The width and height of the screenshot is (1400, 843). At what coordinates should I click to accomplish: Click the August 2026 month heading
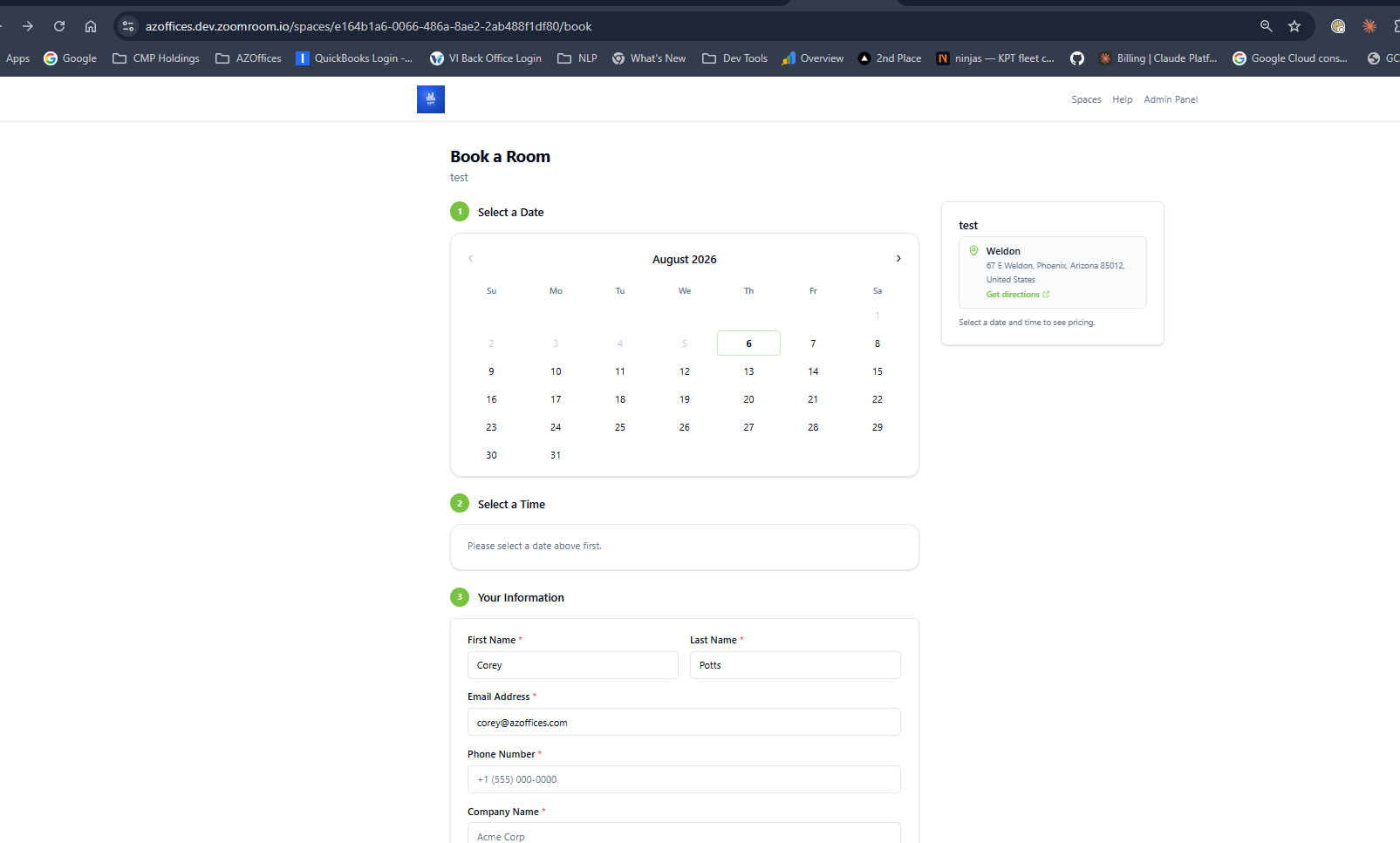click(685, 260)
